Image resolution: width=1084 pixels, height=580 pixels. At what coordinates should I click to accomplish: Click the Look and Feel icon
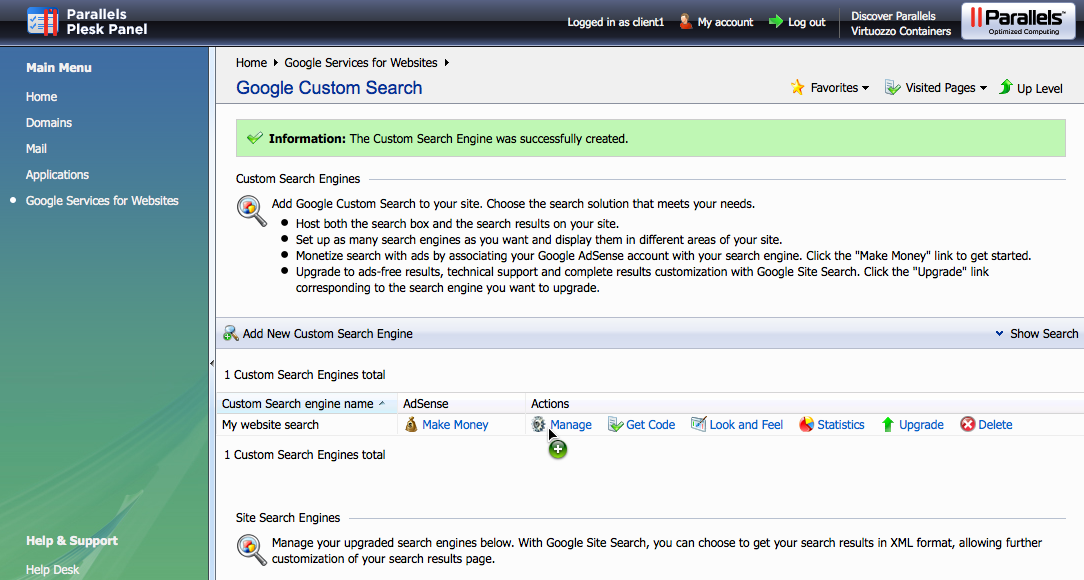698,425
